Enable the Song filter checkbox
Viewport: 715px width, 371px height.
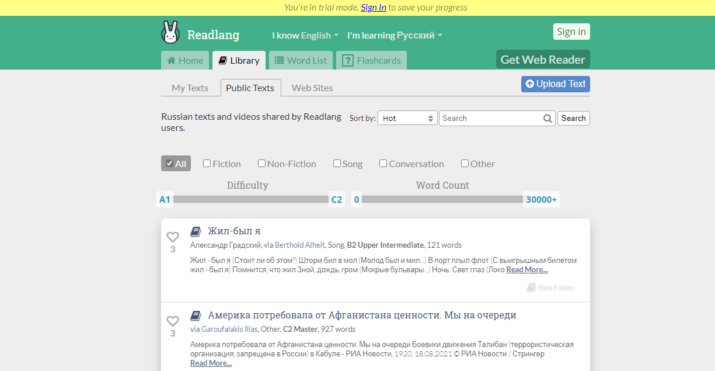click(337, 163)
